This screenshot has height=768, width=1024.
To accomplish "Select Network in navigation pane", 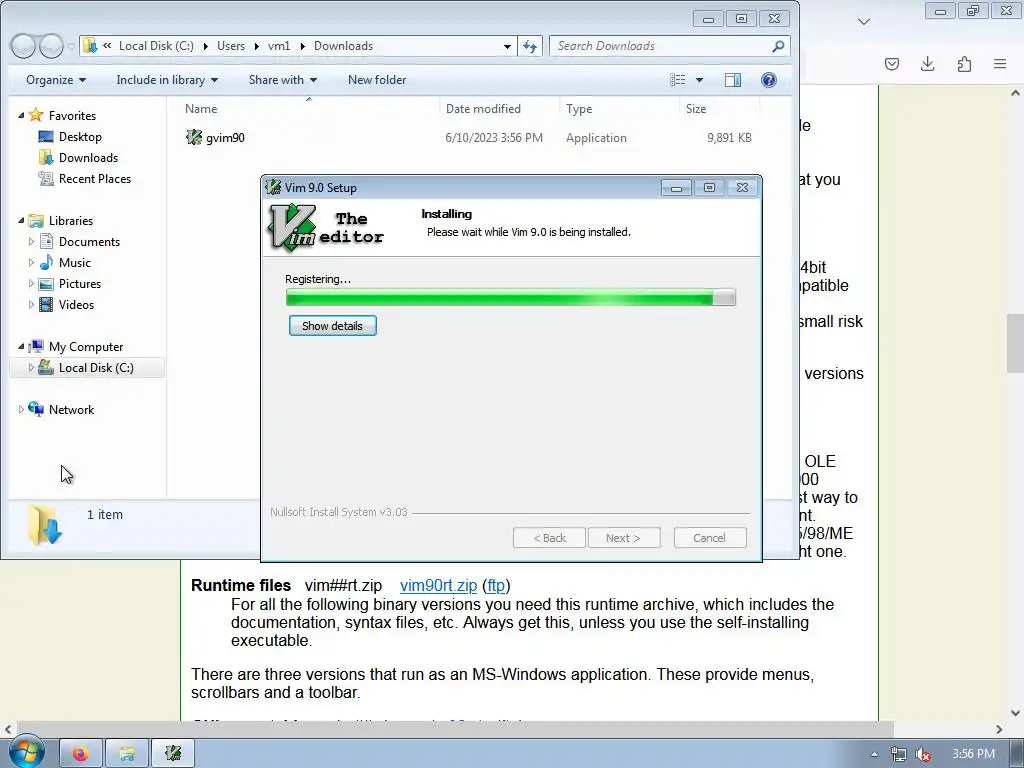I will click(71, 409).
